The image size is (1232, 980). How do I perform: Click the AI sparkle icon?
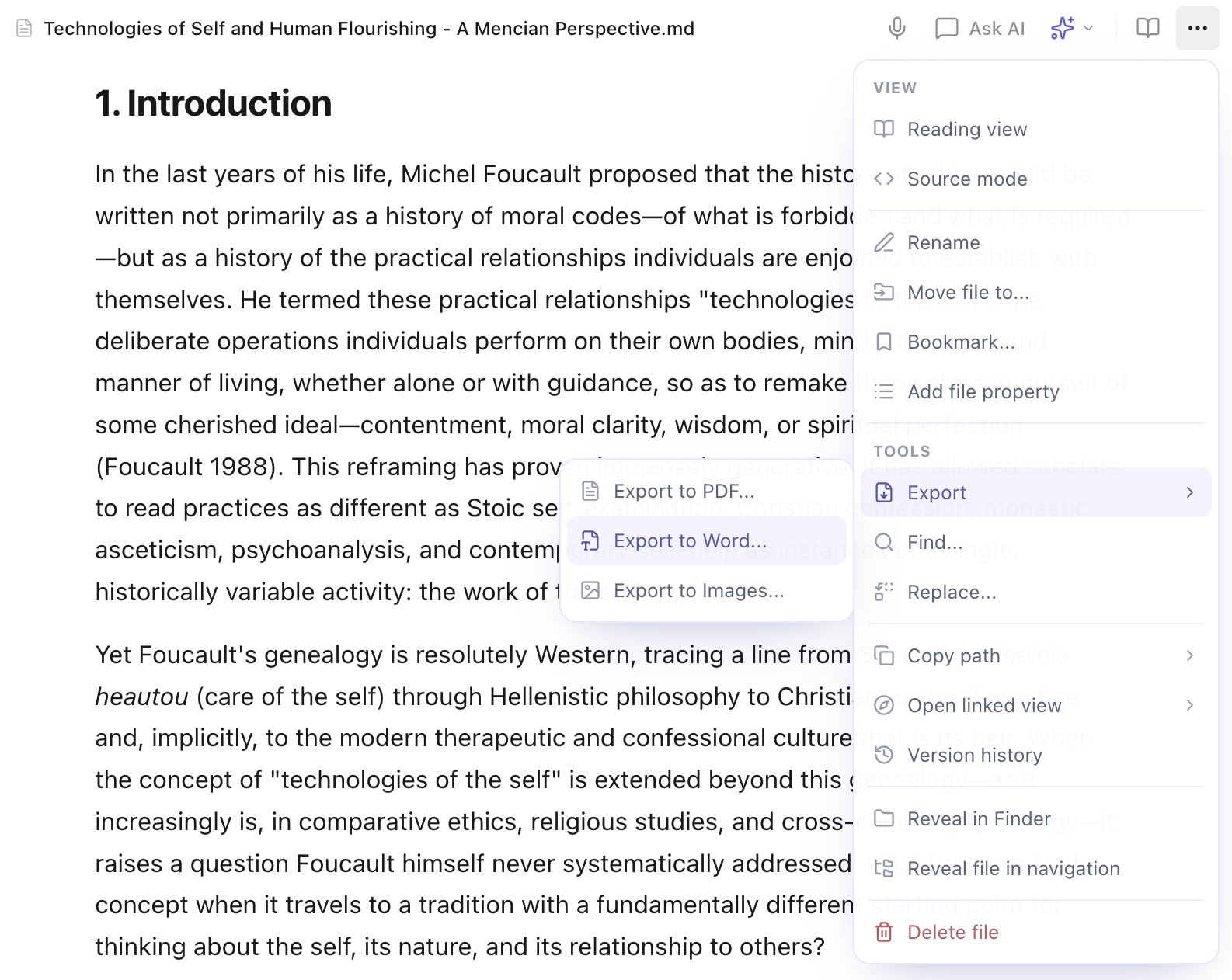(x=1062, y=29)
